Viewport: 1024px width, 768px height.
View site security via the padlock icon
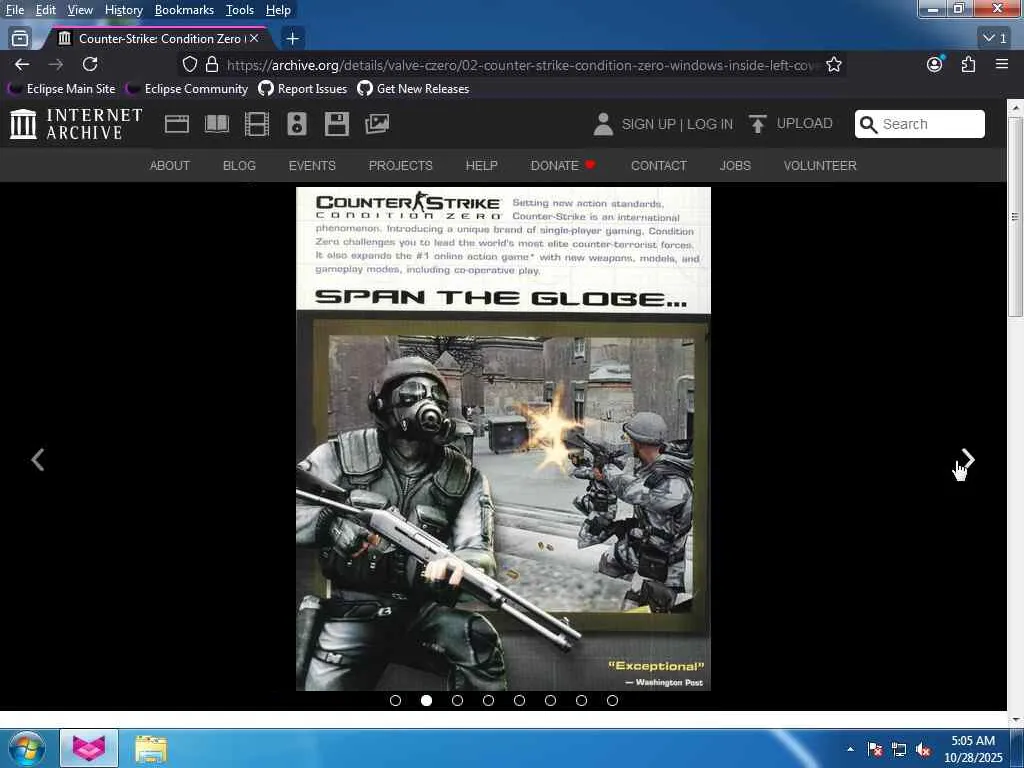coord(212,65)
